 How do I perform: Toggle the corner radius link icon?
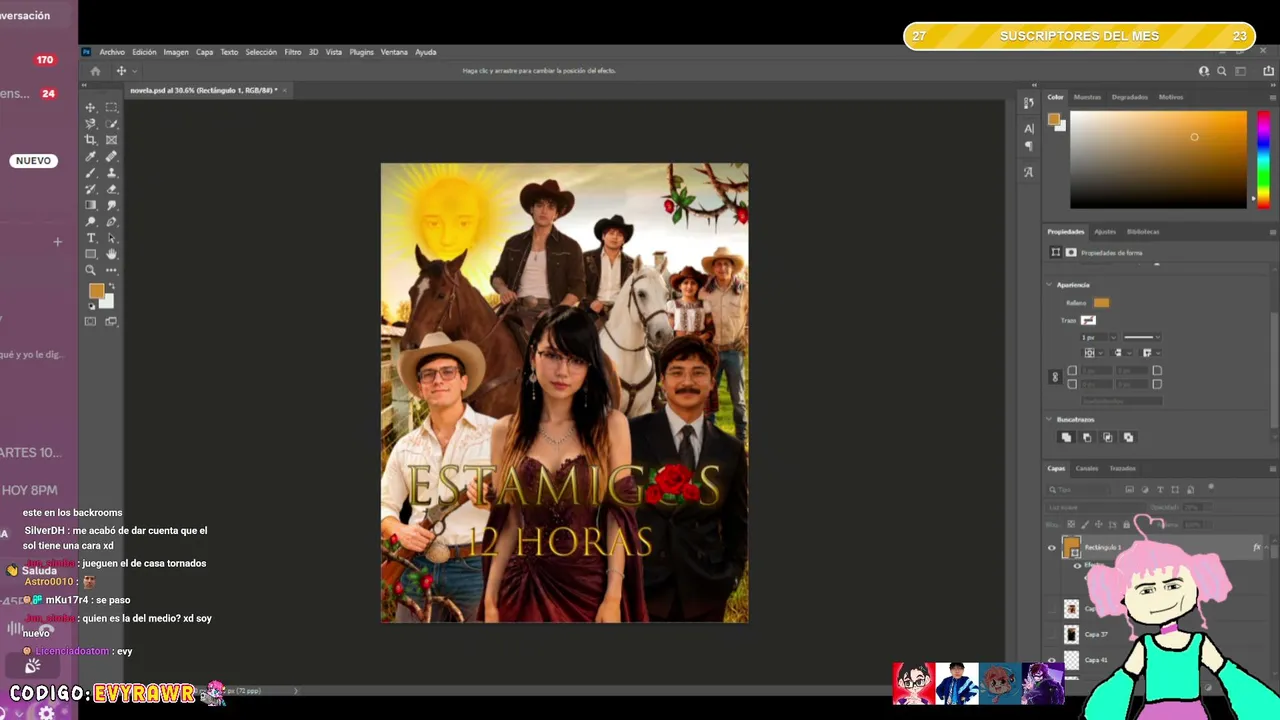coord(1054,377)
